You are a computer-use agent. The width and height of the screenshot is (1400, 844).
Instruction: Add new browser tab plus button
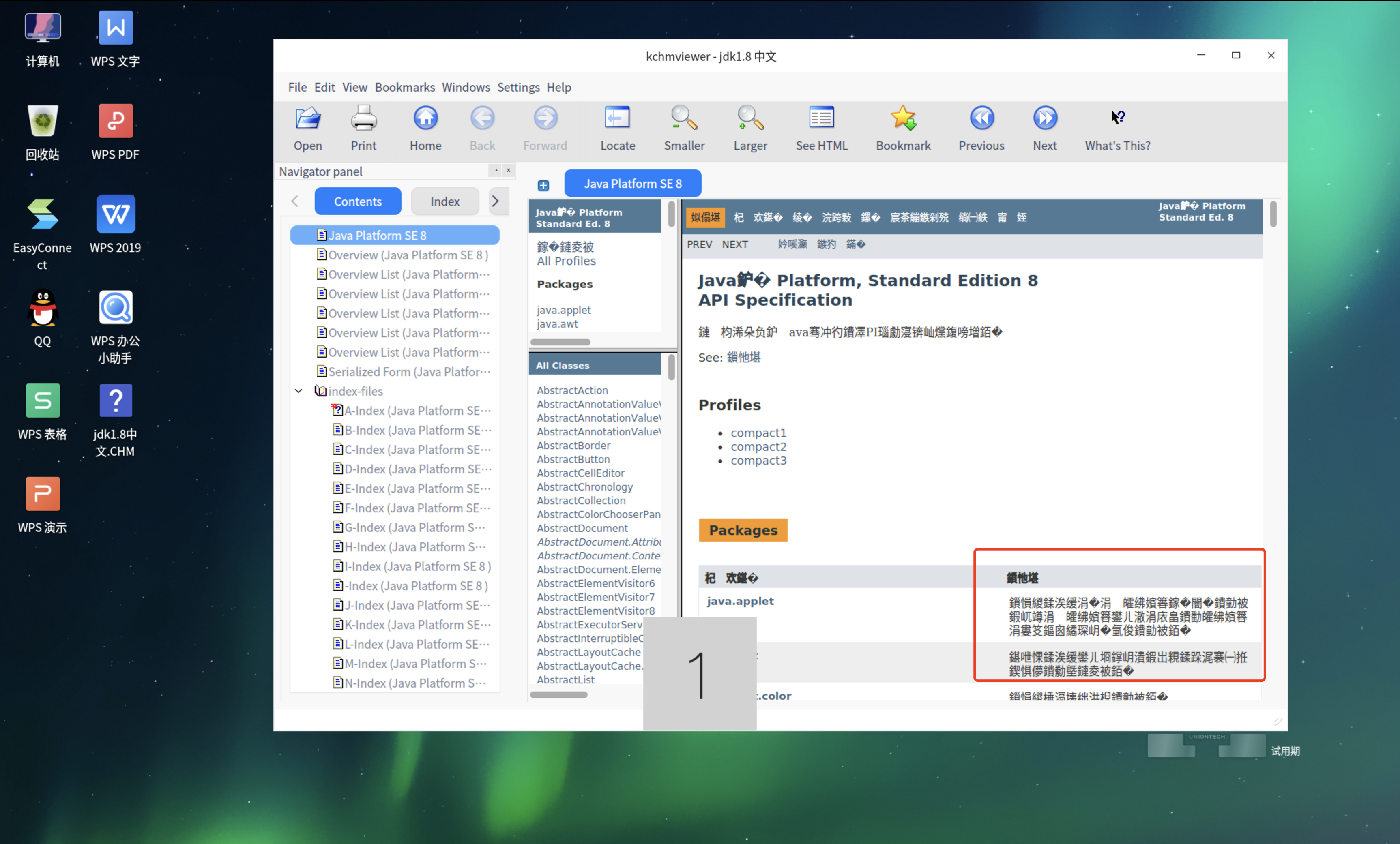coord(543,186)
